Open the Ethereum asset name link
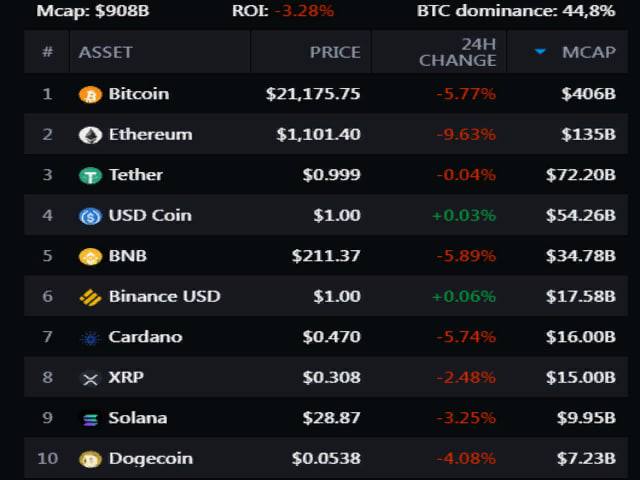Image resolution: width=640 pixels, height=480 pixels. point(150,135)
